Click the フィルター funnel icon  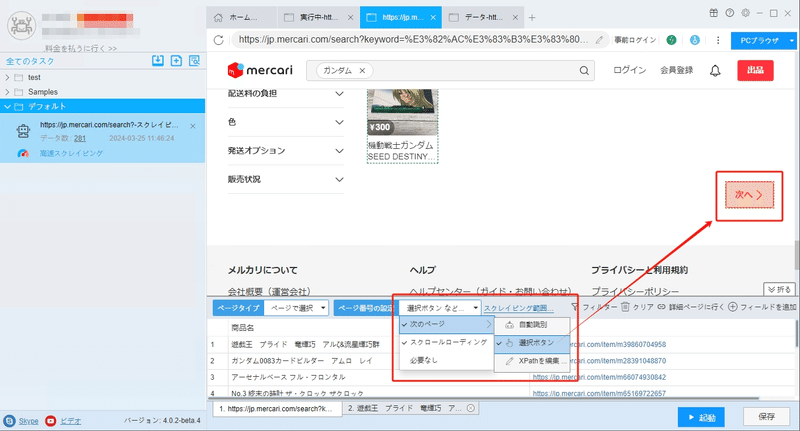tap(575, 307)
